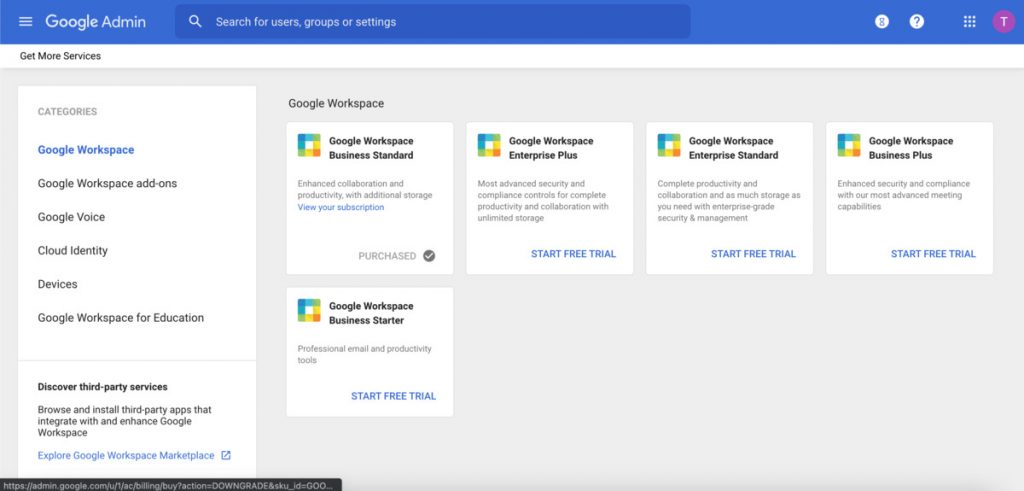Screen dimensions: 1024x491
Task: Click the Enterprise Plus Workspace logo
Action: 489,145
